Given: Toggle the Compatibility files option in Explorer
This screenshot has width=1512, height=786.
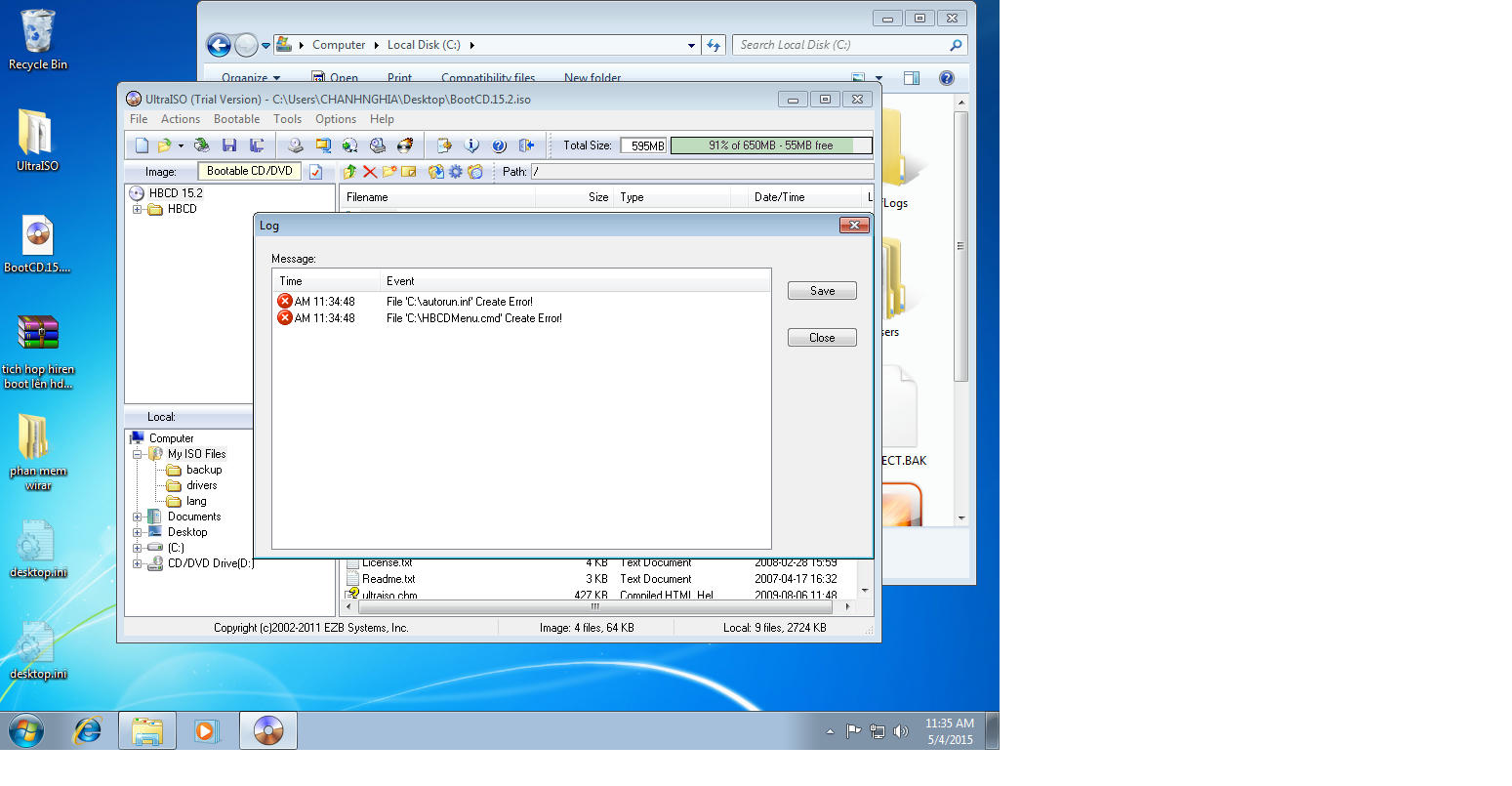Looking at the screenshot, I should tap(487, 78).
